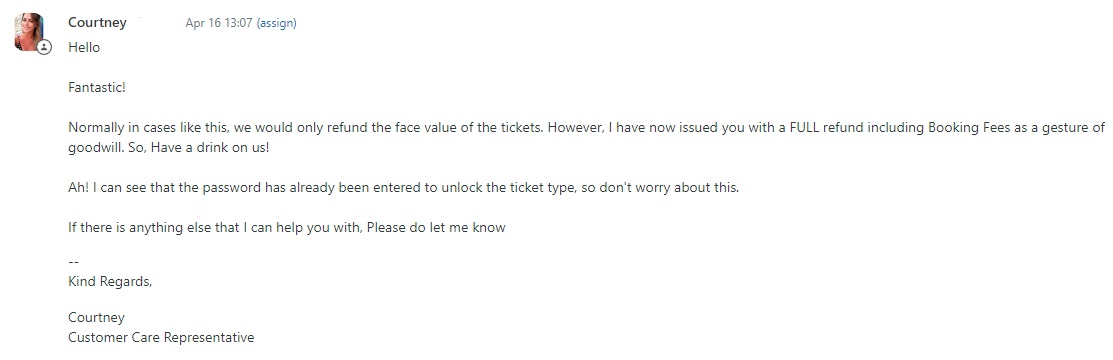Click the Hello greeting line
Image resolution: width=1113 pixels, height=360 pixels.
coord(84,48)
